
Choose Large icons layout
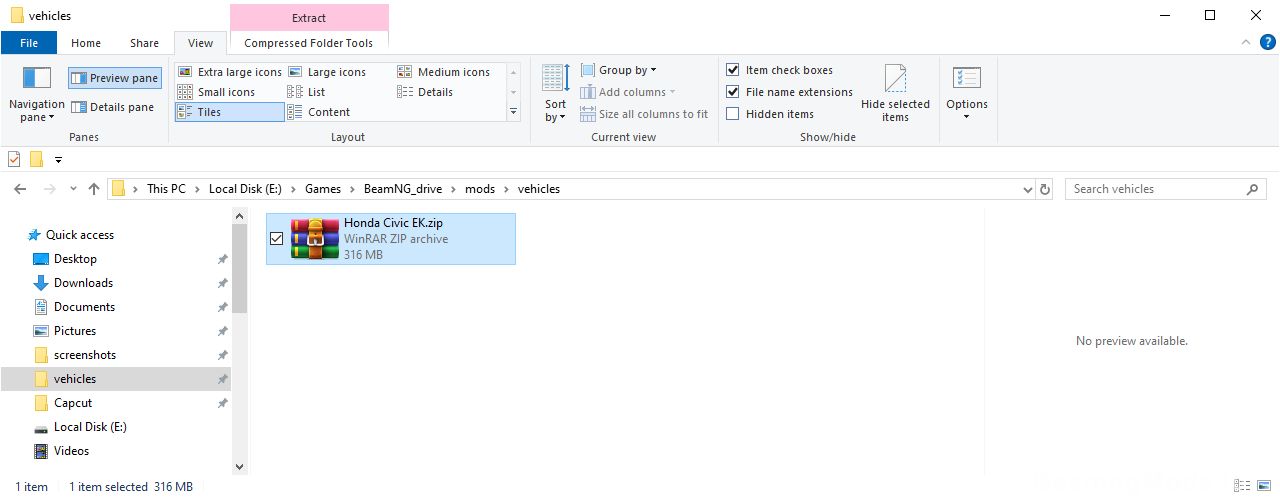pyautogui.click(x=326, y=72)
